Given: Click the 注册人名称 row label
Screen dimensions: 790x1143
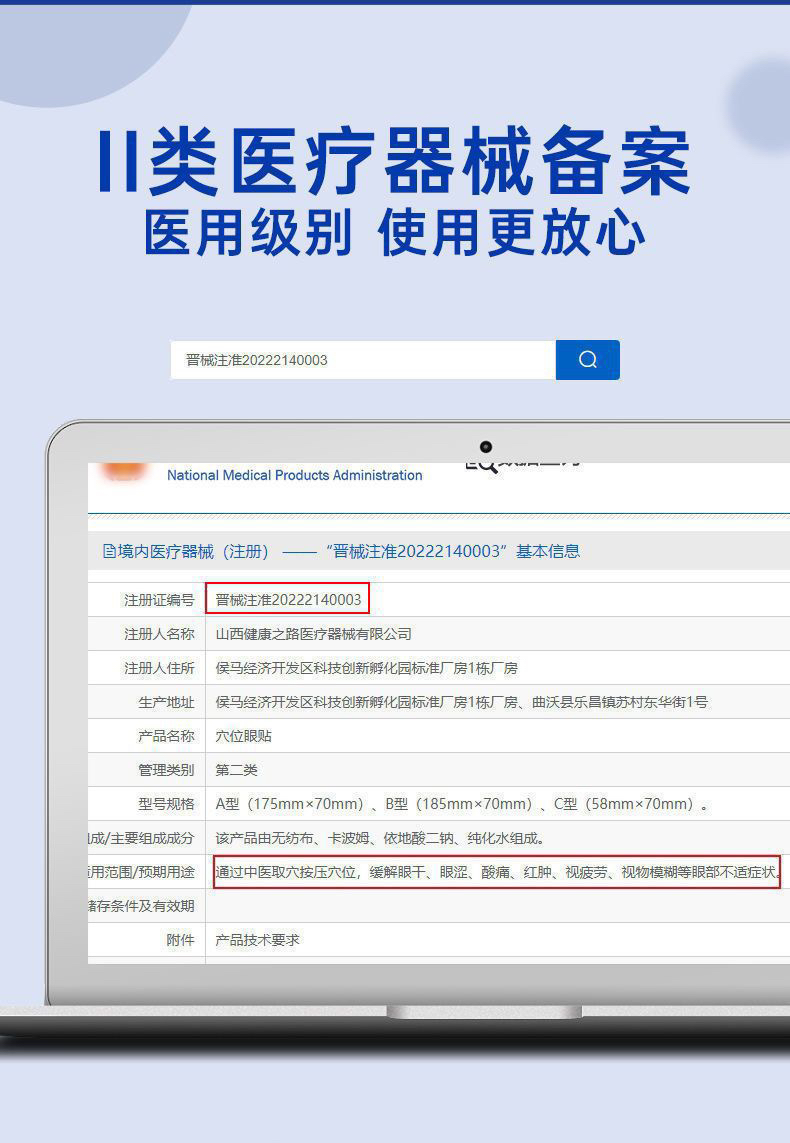Looking at the screenshot, I should [159, 634].
